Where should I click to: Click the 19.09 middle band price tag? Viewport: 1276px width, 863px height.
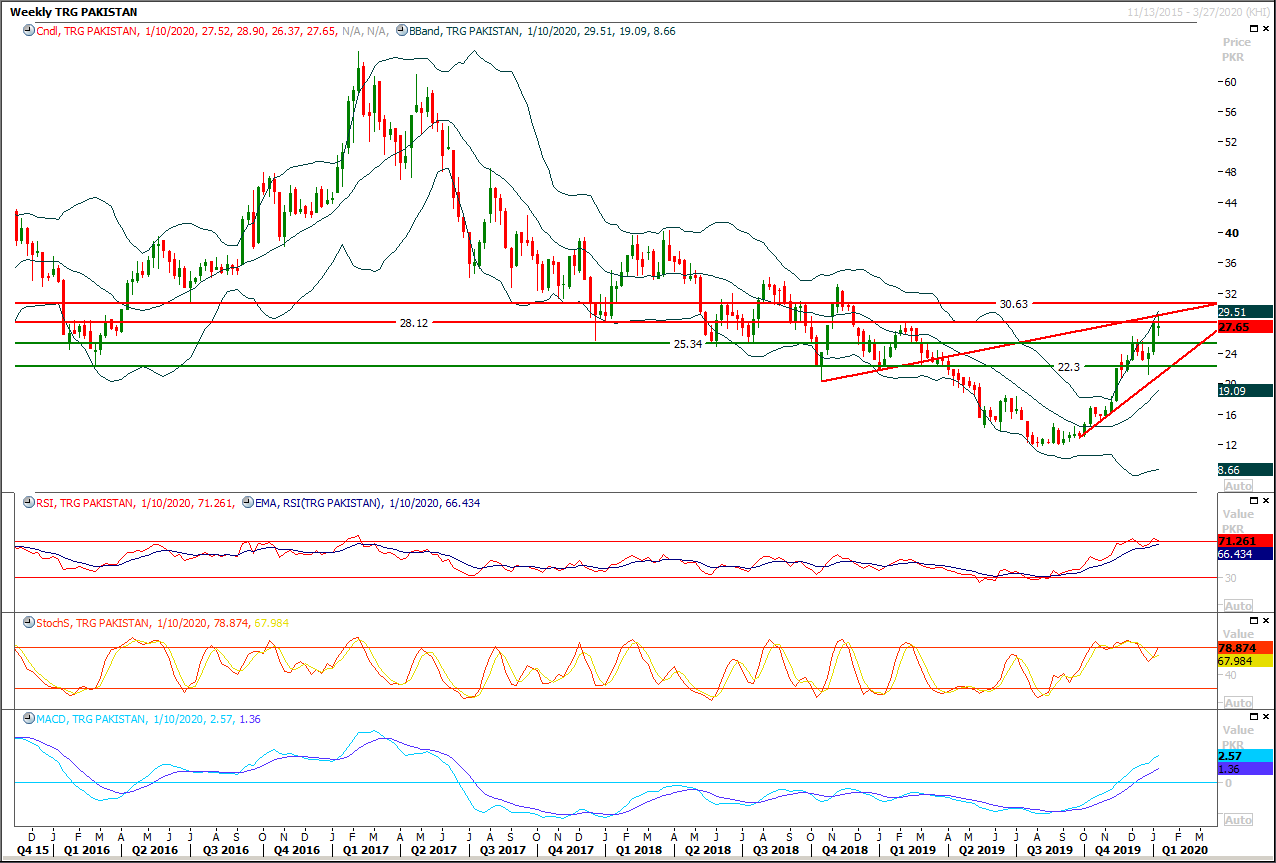pos(1244,391)
